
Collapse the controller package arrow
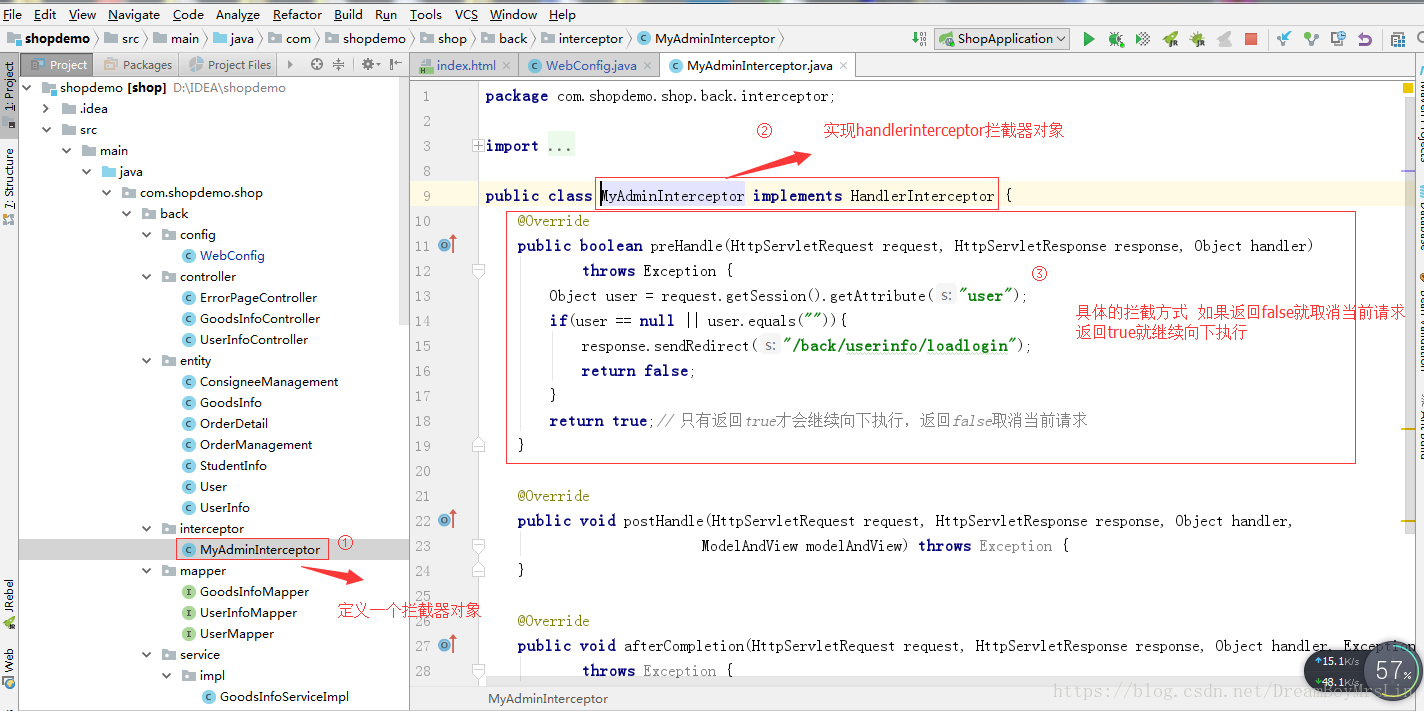[147, 276]
